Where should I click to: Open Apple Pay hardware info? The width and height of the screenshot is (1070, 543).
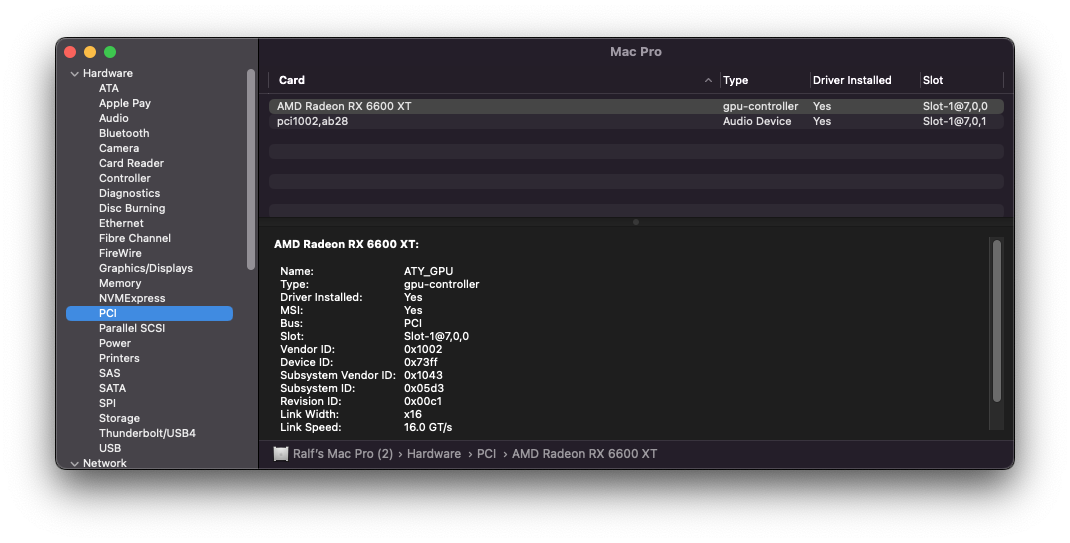[x=125, y=103]
